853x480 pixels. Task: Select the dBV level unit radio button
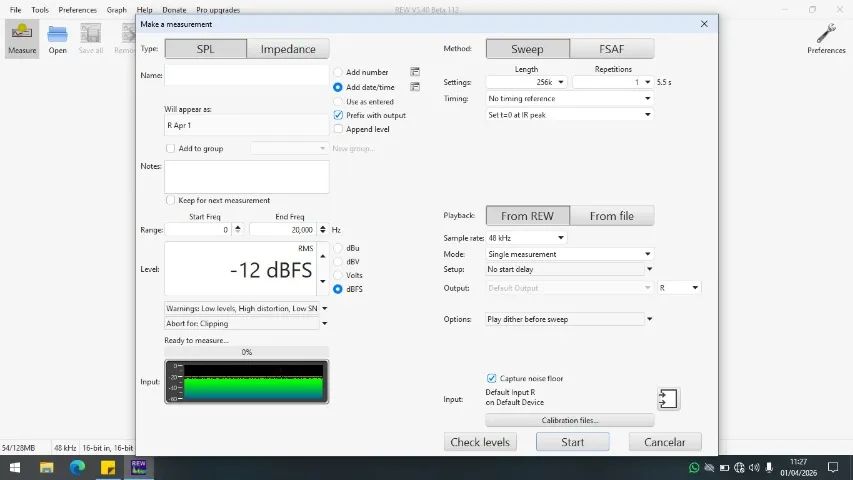pyautogui.click(x=338, y=262)
